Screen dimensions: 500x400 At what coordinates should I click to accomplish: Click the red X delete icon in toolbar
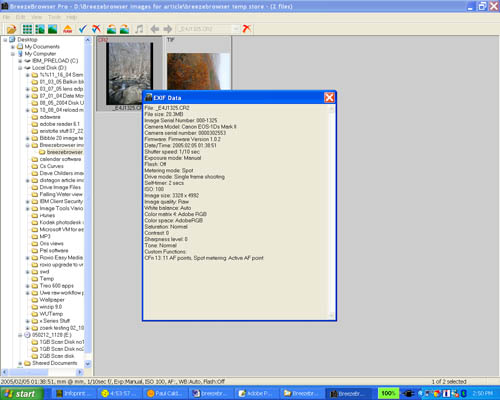click(247, 29)
